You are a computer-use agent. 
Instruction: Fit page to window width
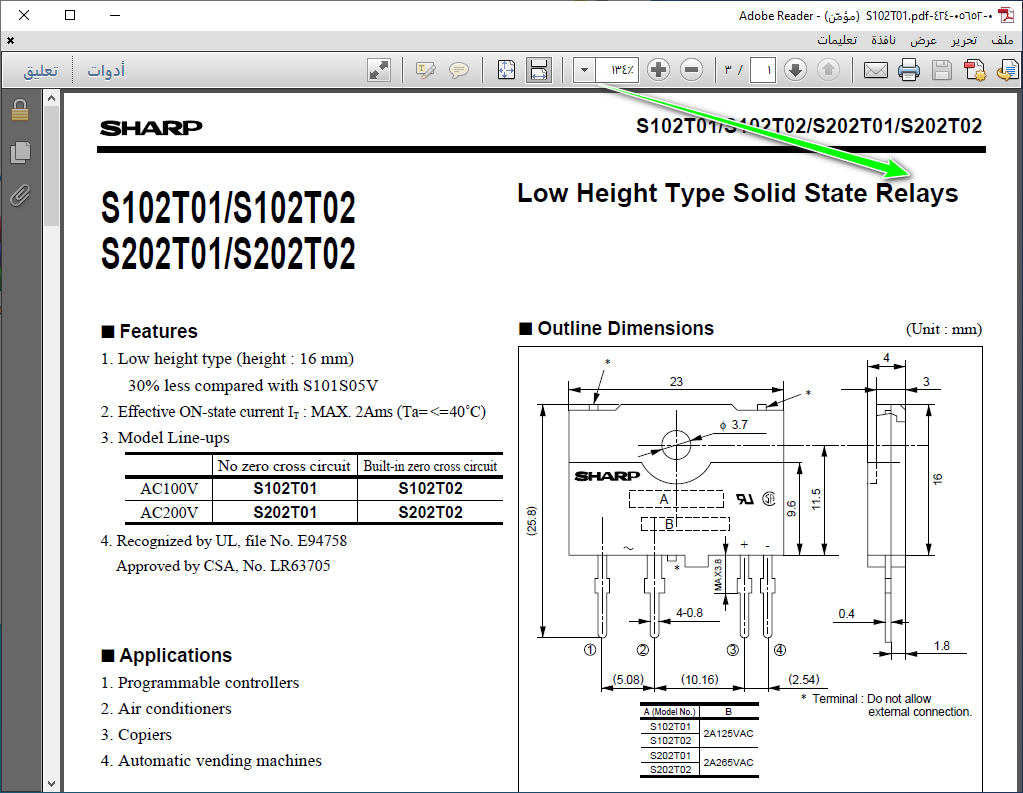coord(539,70)
